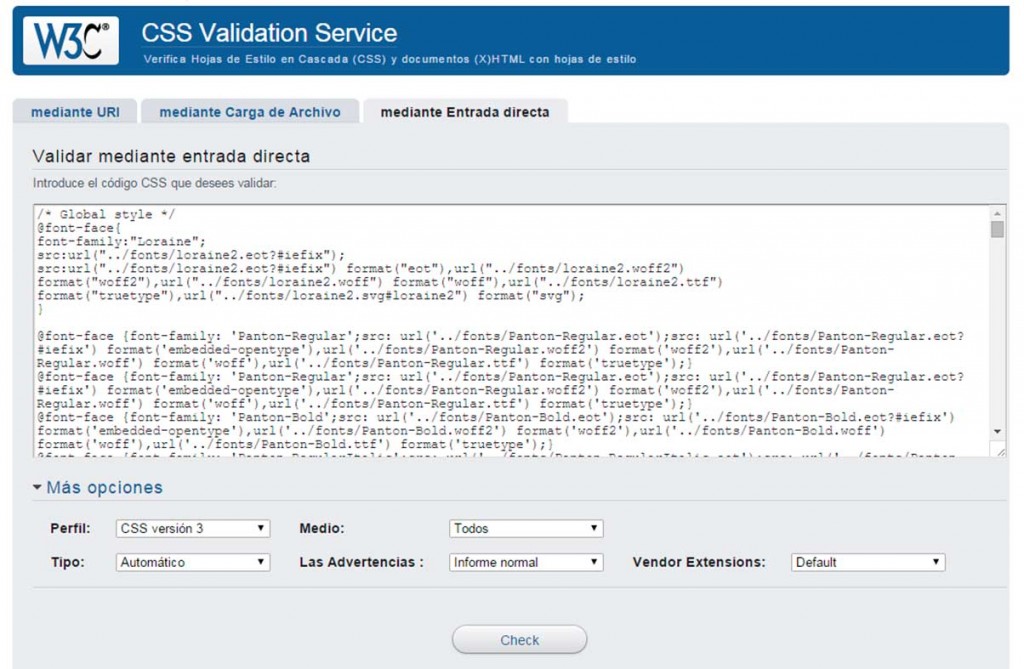Click the blue triangle beside Más opciones
Viewport: 1024px width, 669px height.
[x=38, y=487]
